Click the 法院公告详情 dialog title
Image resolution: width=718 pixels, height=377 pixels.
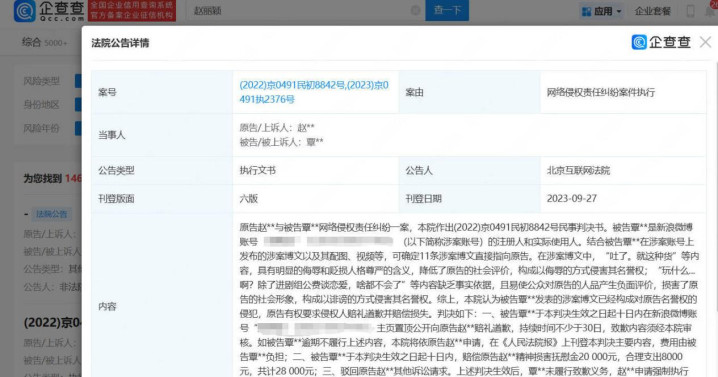click(120, 43)
